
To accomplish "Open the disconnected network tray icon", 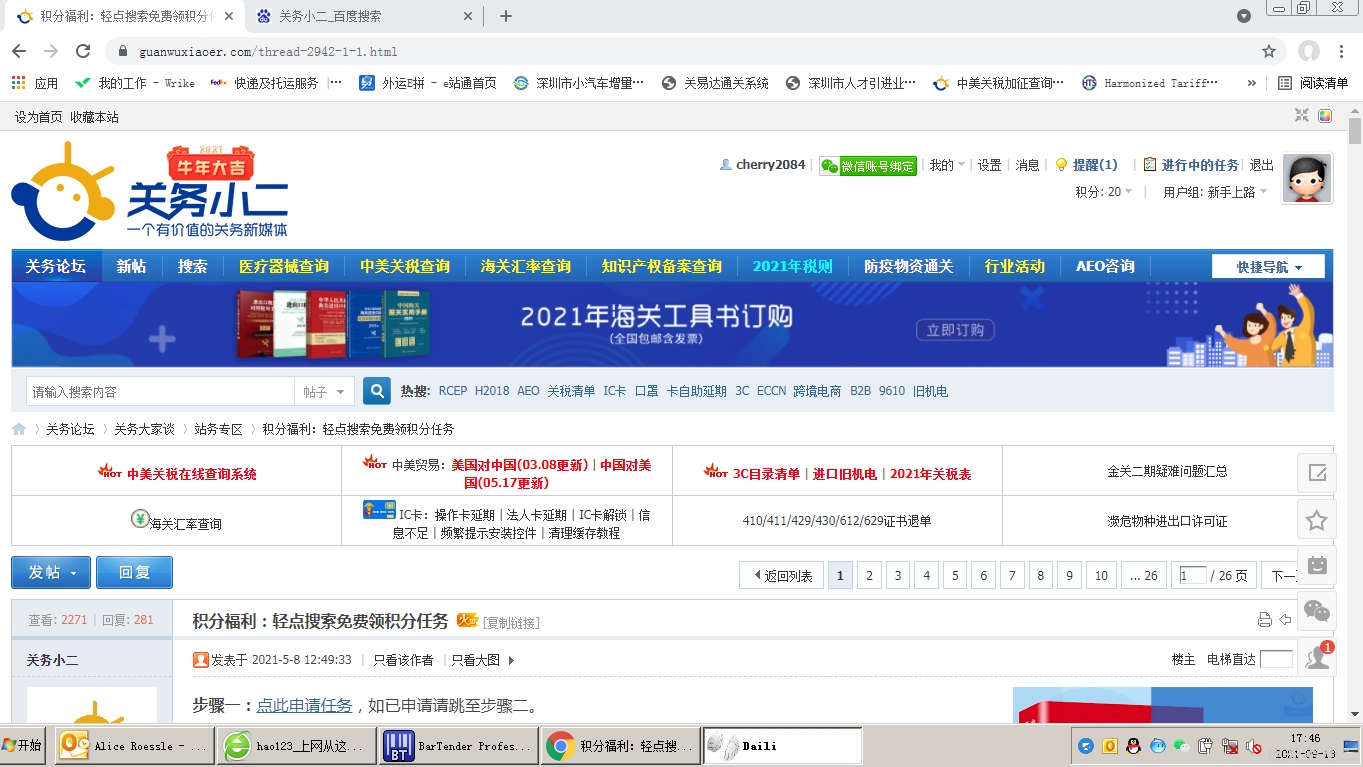I will (x=1230, y=746).
